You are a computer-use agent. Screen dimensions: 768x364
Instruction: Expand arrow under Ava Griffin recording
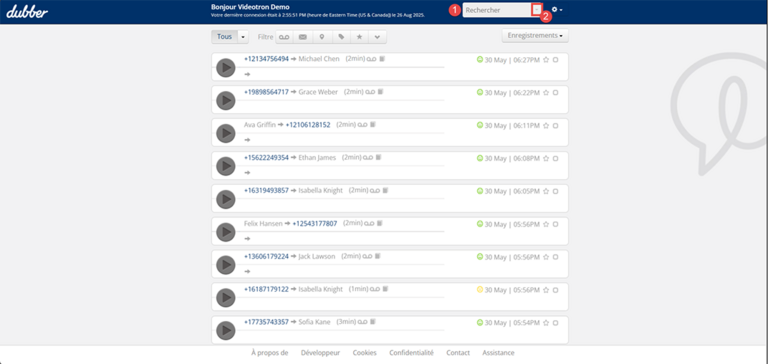point(247,140)
